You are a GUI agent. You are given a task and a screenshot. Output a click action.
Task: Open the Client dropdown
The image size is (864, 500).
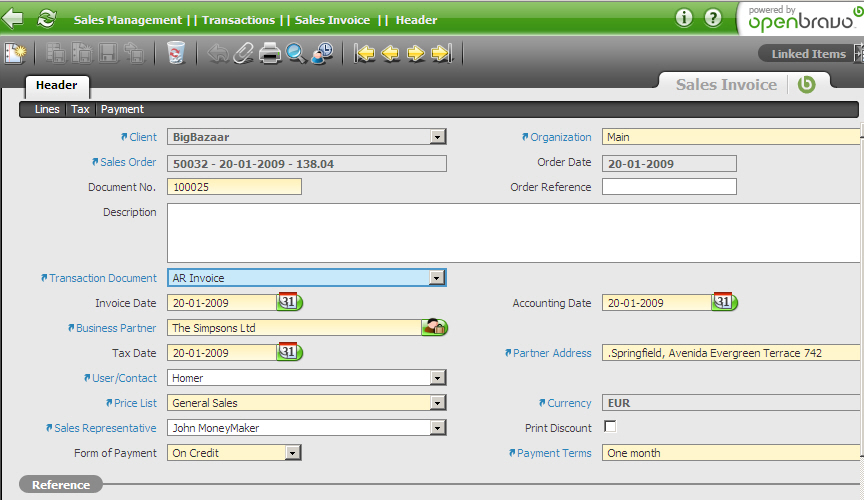tap(438, 137)
